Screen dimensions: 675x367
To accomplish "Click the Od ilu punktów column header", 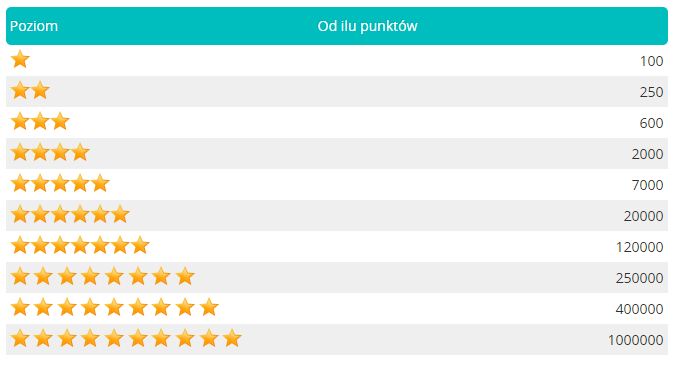I will click(368, 26).
